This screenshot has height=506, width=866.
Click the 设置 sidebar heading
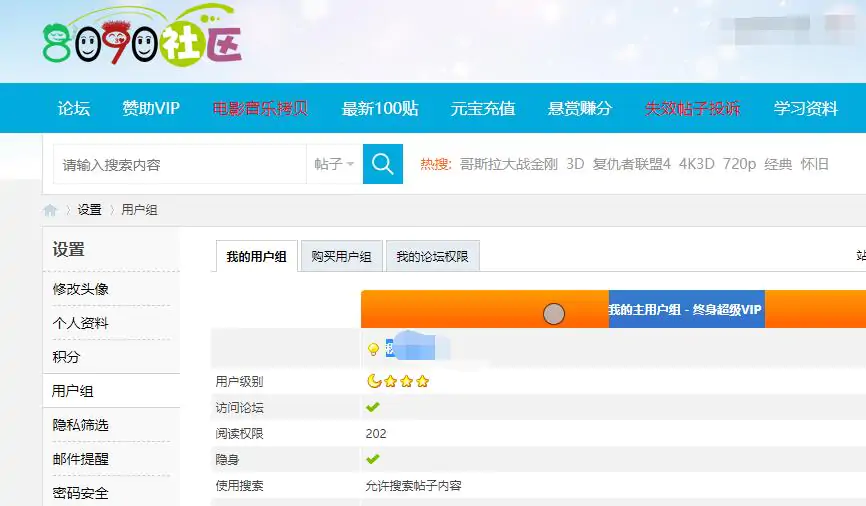click(x=68, y=249)
